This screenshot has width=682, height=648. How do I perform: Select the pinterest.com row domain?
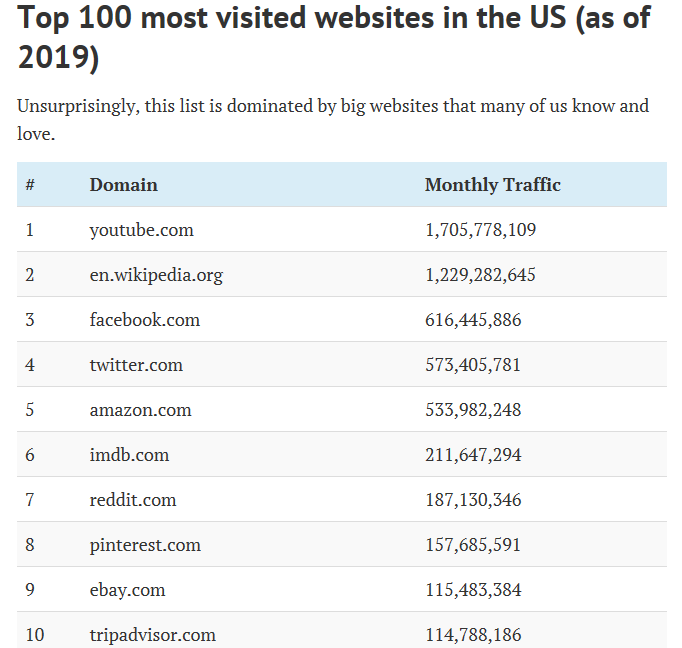pos(145,545)
